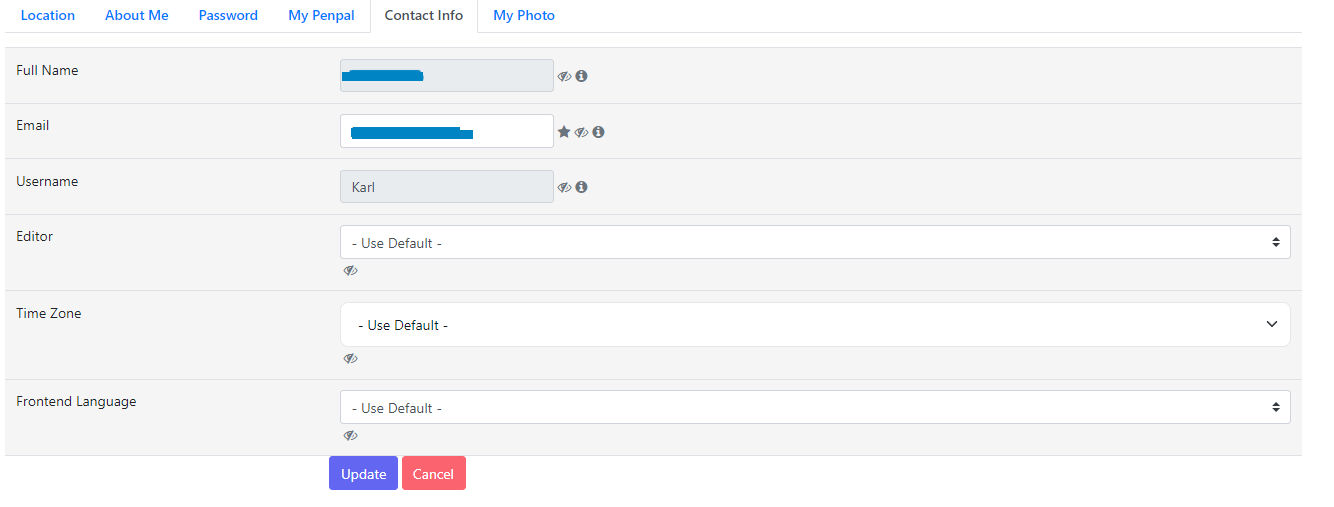
Task: Toggle eye icon below Frontend Language dropdown
Action: (350, 435)
